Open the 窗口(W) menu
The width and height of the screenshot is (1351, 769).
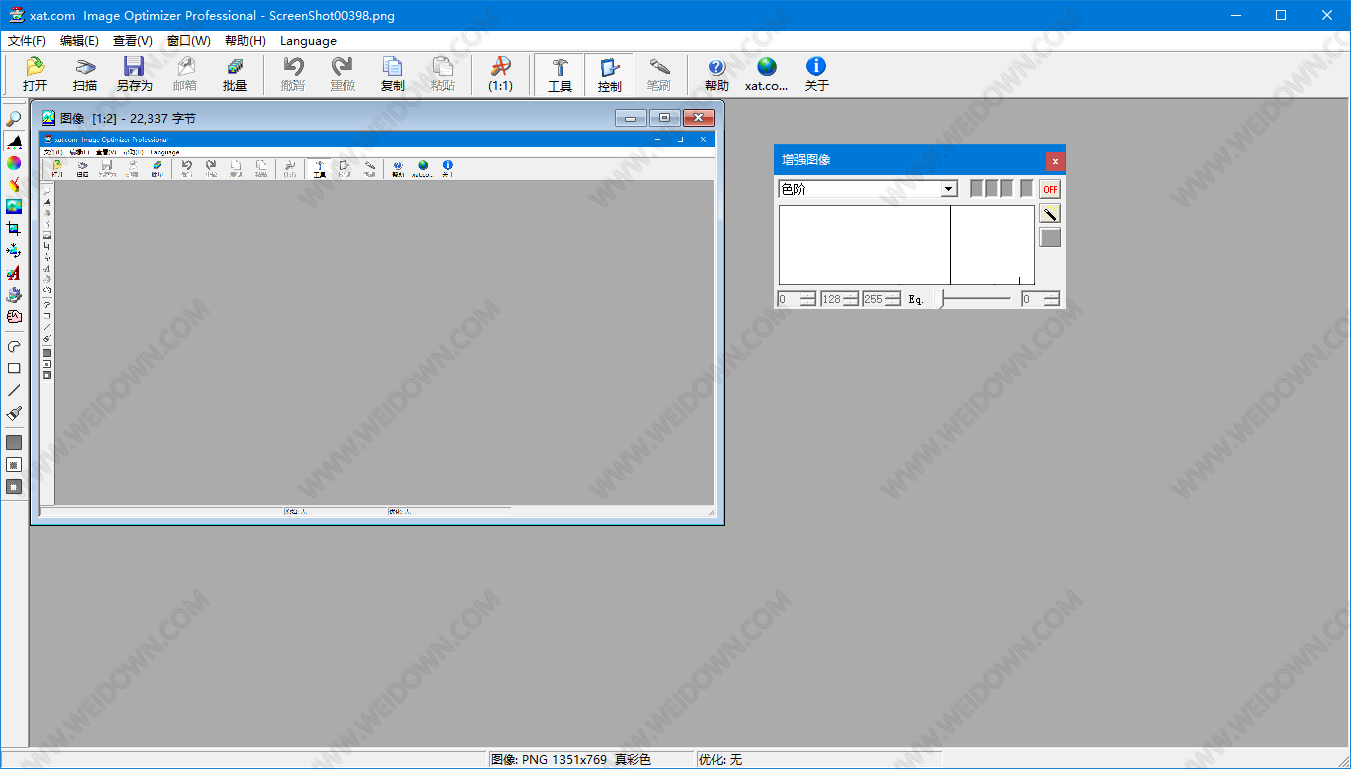(x=189, y=41)
